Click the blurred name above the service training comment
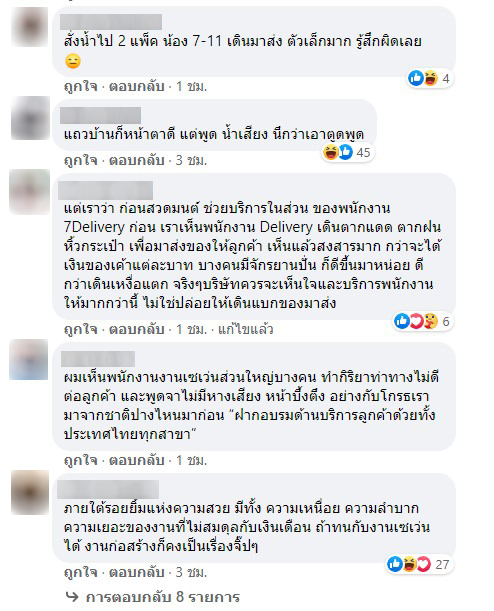The width and height of the screenshot is (494, 611). click(98, 358)
